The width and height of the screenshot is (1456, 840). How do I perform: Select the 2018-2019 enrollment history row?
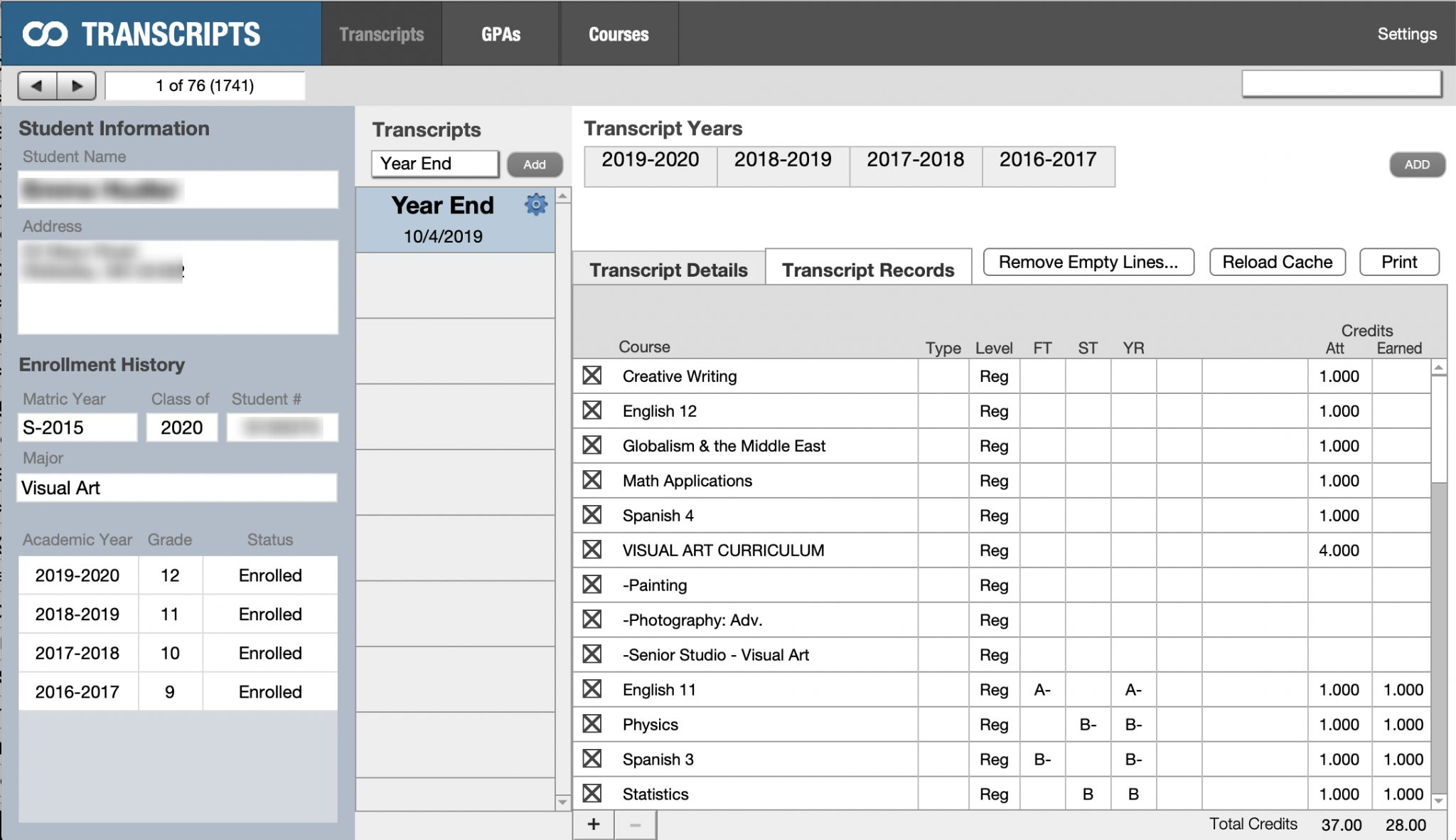click(178, 614)
